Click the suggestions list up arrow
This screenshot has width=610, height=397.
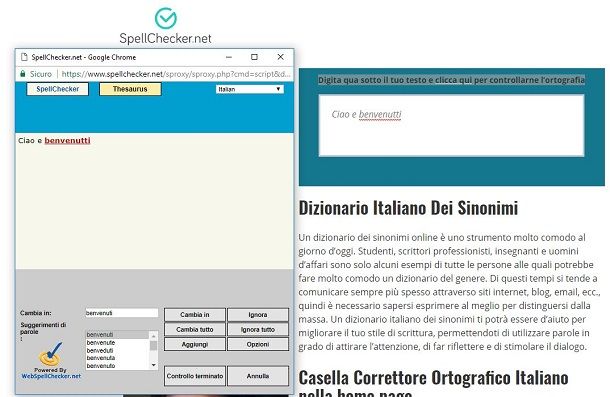point(154,335)
